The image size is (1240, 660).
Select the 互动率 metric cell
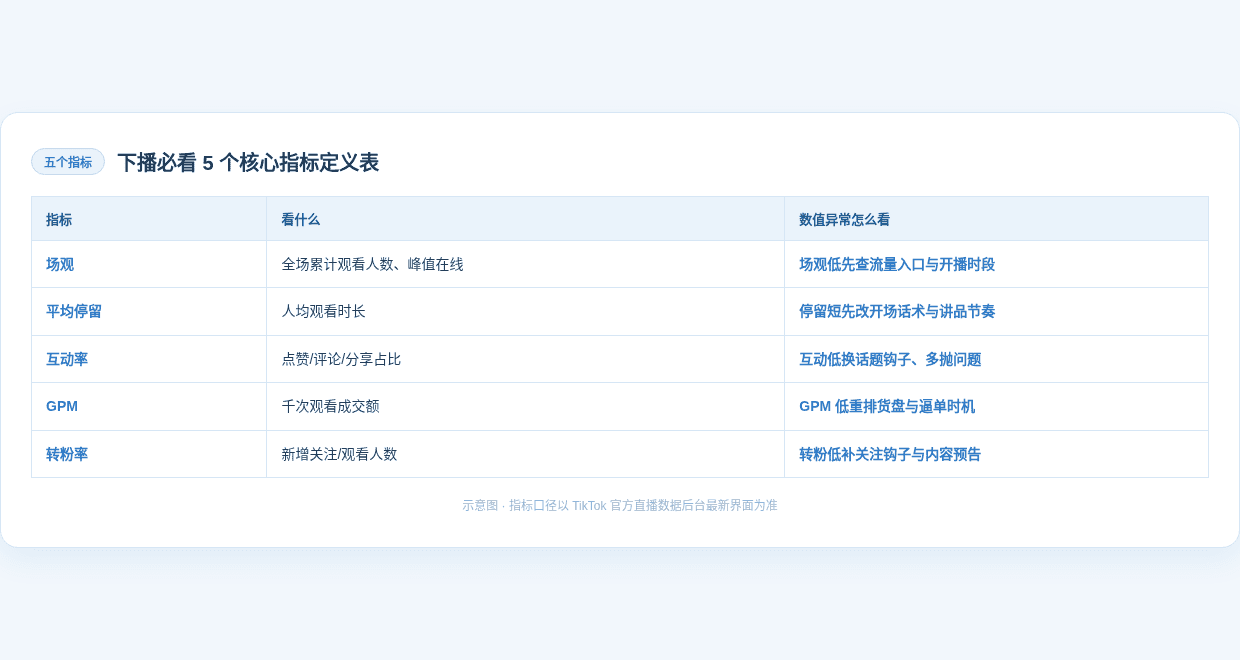[x=149, y=359]
